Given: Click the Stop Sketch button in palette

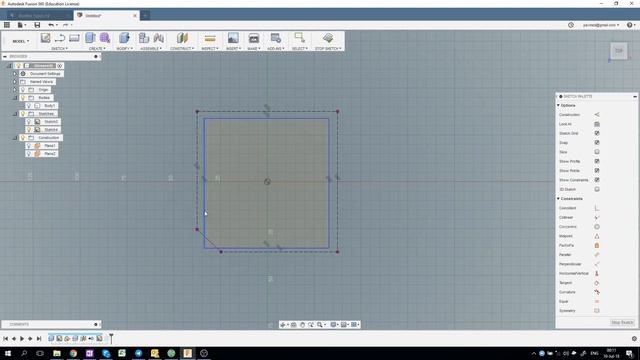Looking at the screenshot, I should [x=622, y=322].
